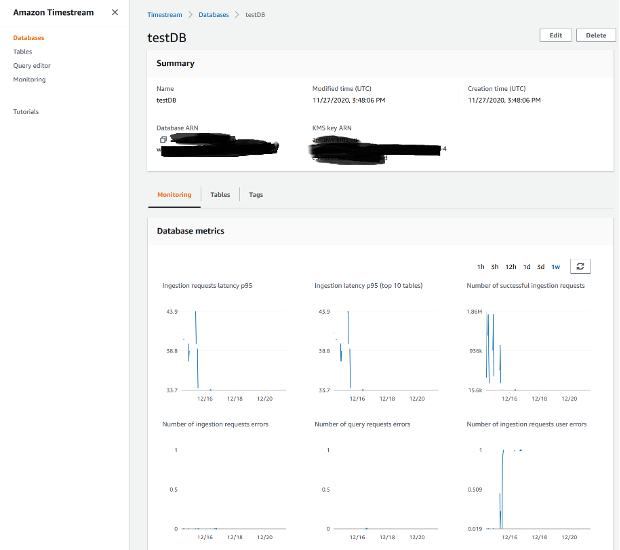Select the 1h time range
Image resolution: width=620 pixels, height=550 pixels.
[481, 267]
